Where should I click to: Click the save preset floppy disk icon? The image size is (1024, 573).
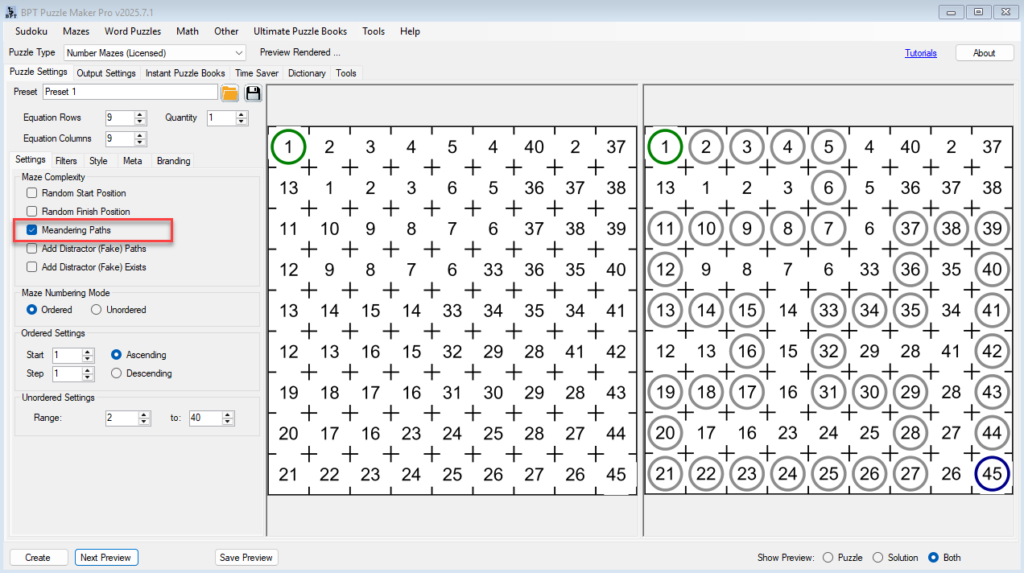(253, 93)
